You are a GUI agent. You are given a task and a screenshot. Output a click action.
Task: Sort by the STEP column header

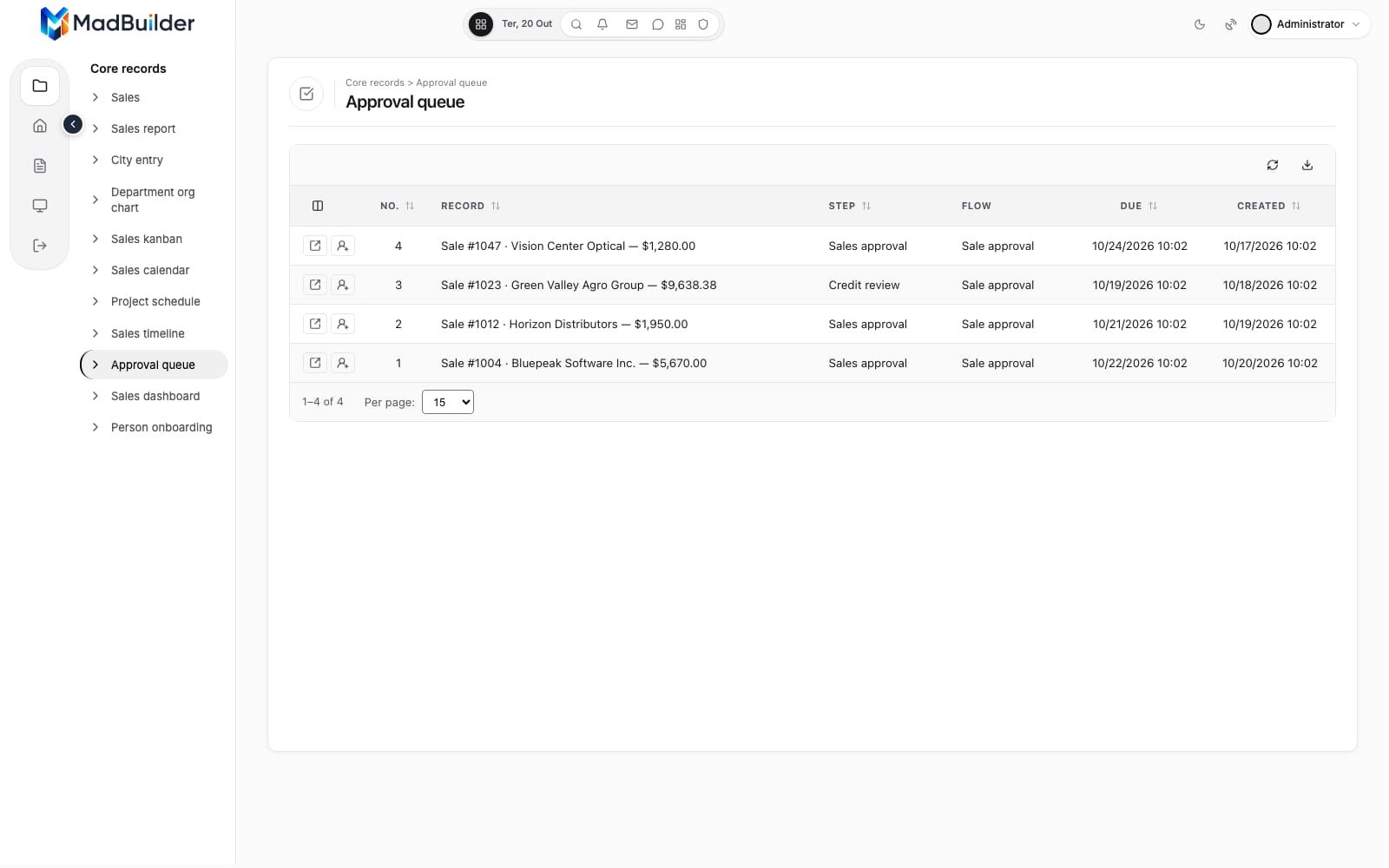pyautogui.click(x=850, y=206)
